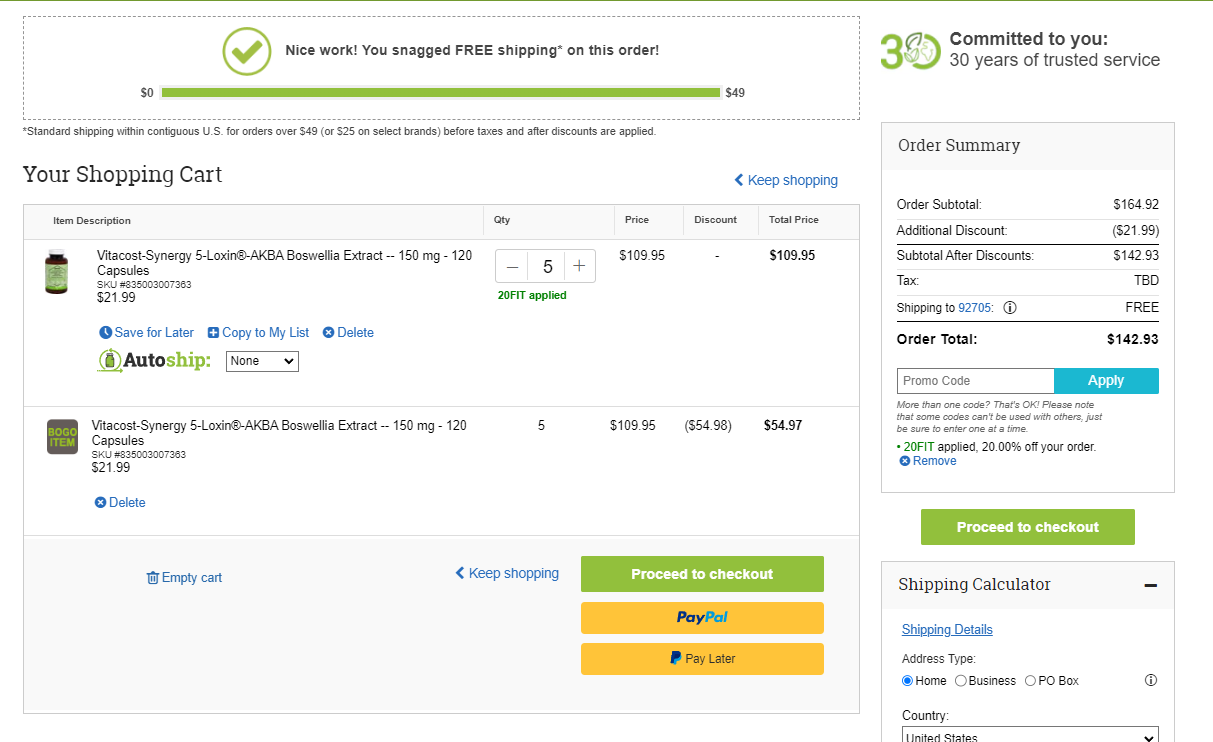Click Keep shopping link above the cart
Viewport: 1213px width, 742px height.
(x=786, y=180)
